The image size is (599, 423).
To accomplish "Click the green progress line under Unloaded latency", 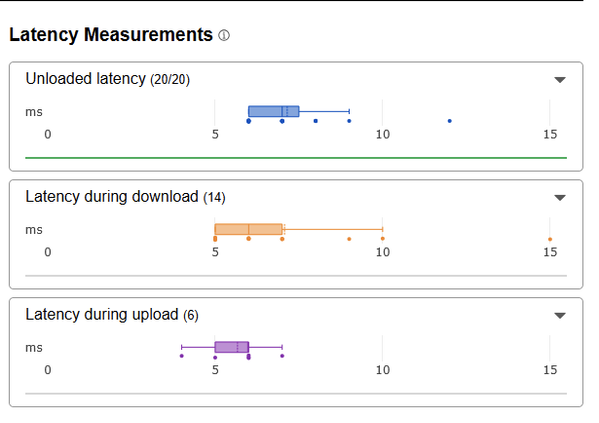I will (x=296, y=157).
